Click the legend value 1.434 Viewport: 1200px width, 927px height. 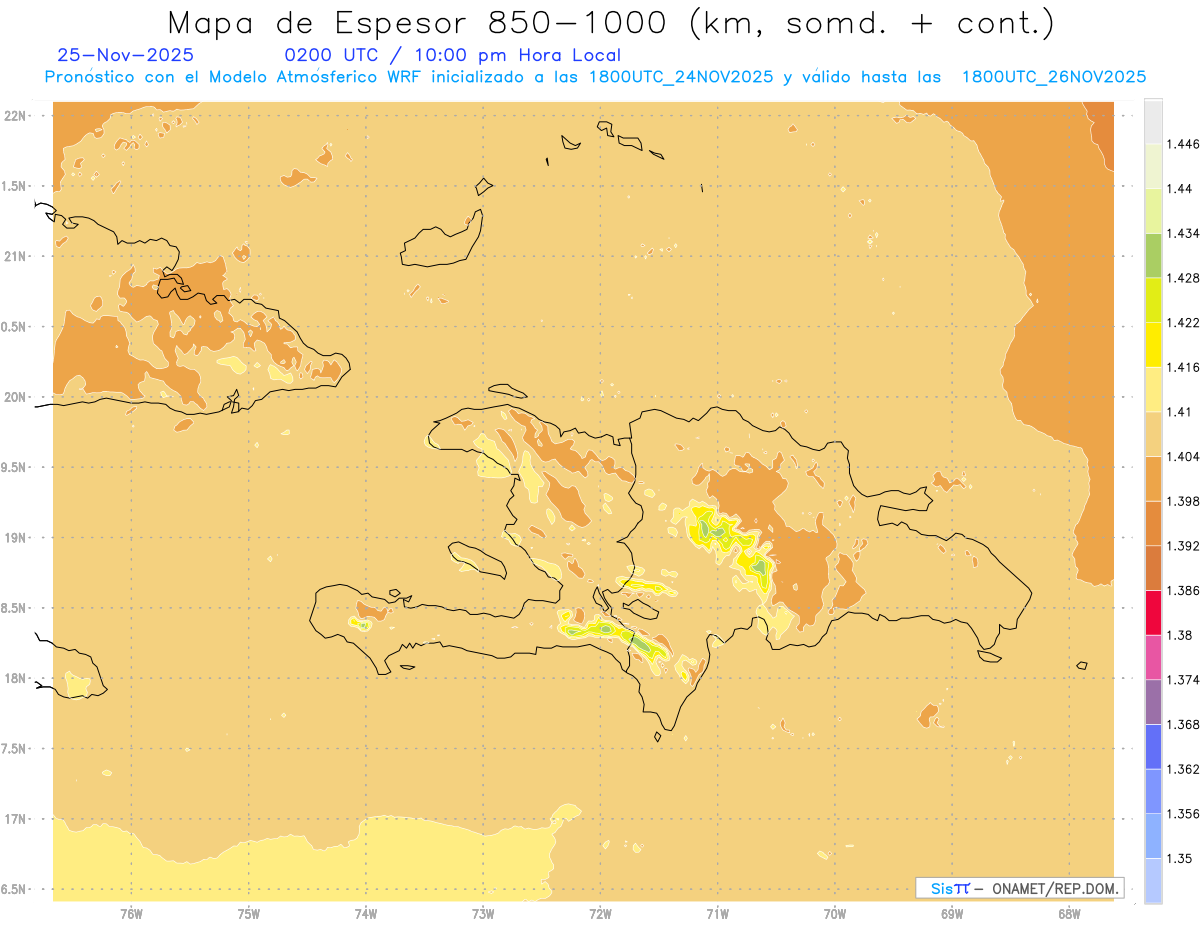point(1183,233)
